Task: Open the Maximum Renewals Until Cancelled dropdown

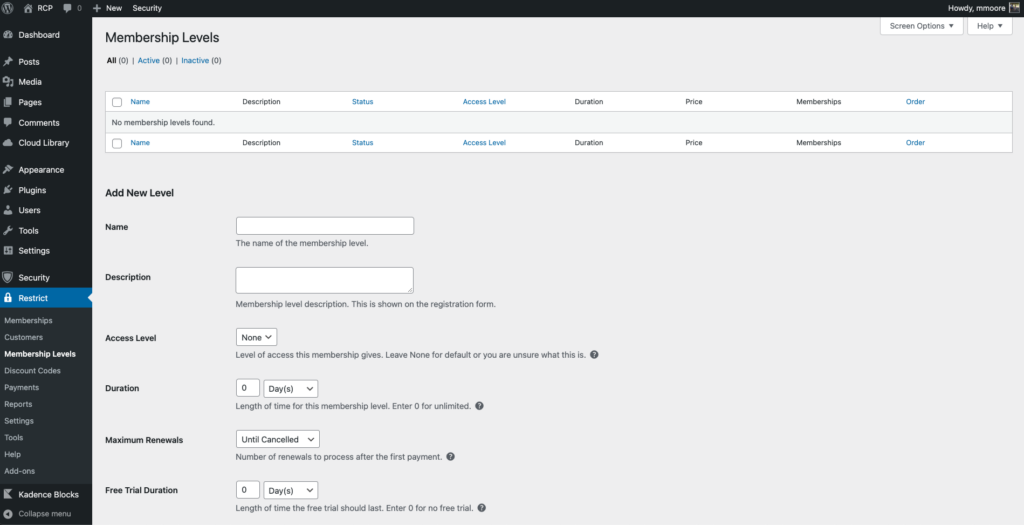Action: pyautogui.click(x=277, y=439)
